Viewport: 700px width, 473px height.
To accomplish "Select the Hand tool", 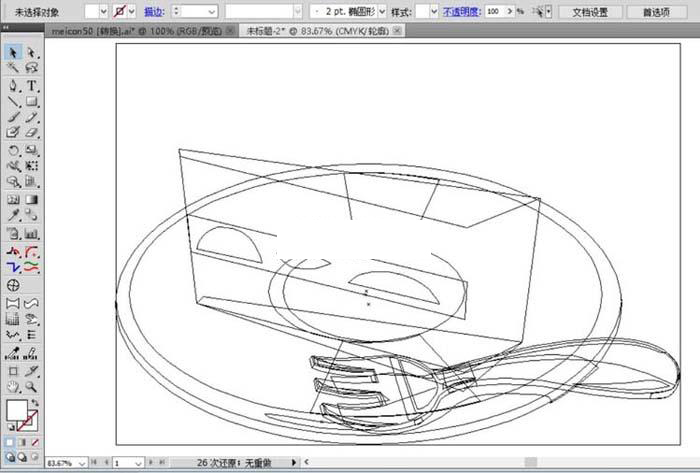I will pos(13,386).
